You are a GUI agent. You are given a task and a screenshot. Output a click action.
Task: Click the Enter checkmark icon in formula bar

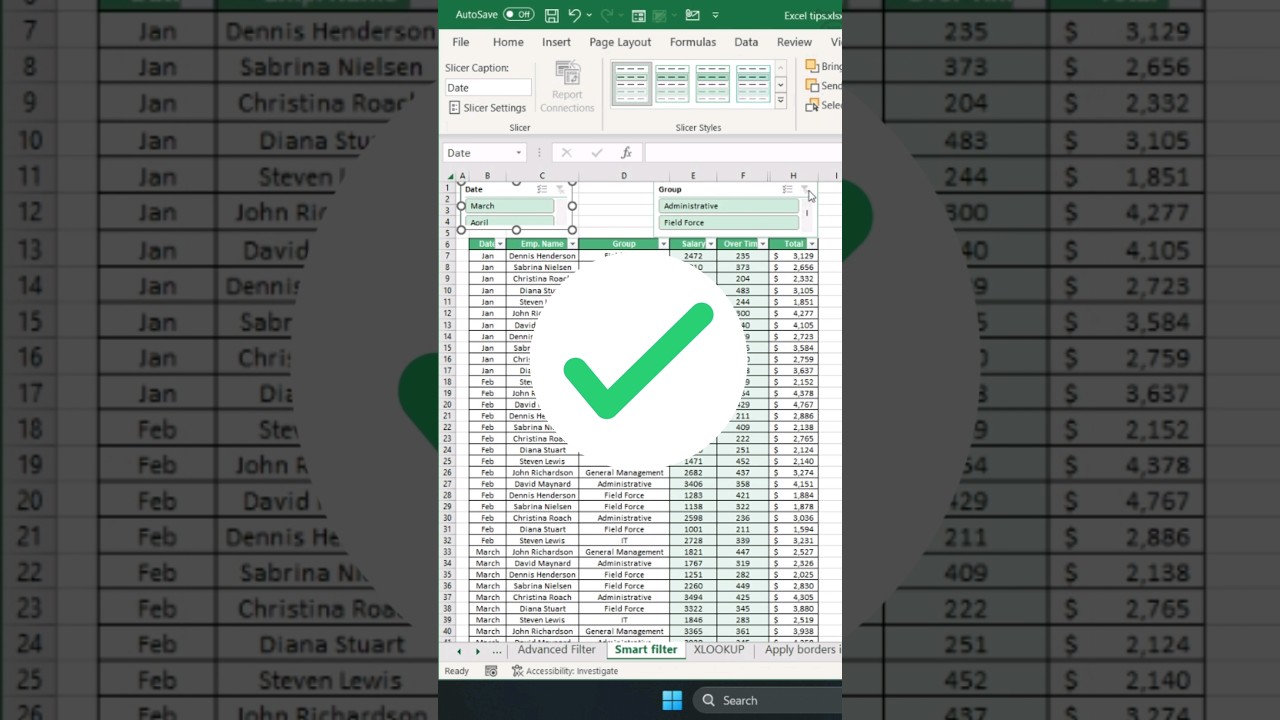[x=597, y=153]
